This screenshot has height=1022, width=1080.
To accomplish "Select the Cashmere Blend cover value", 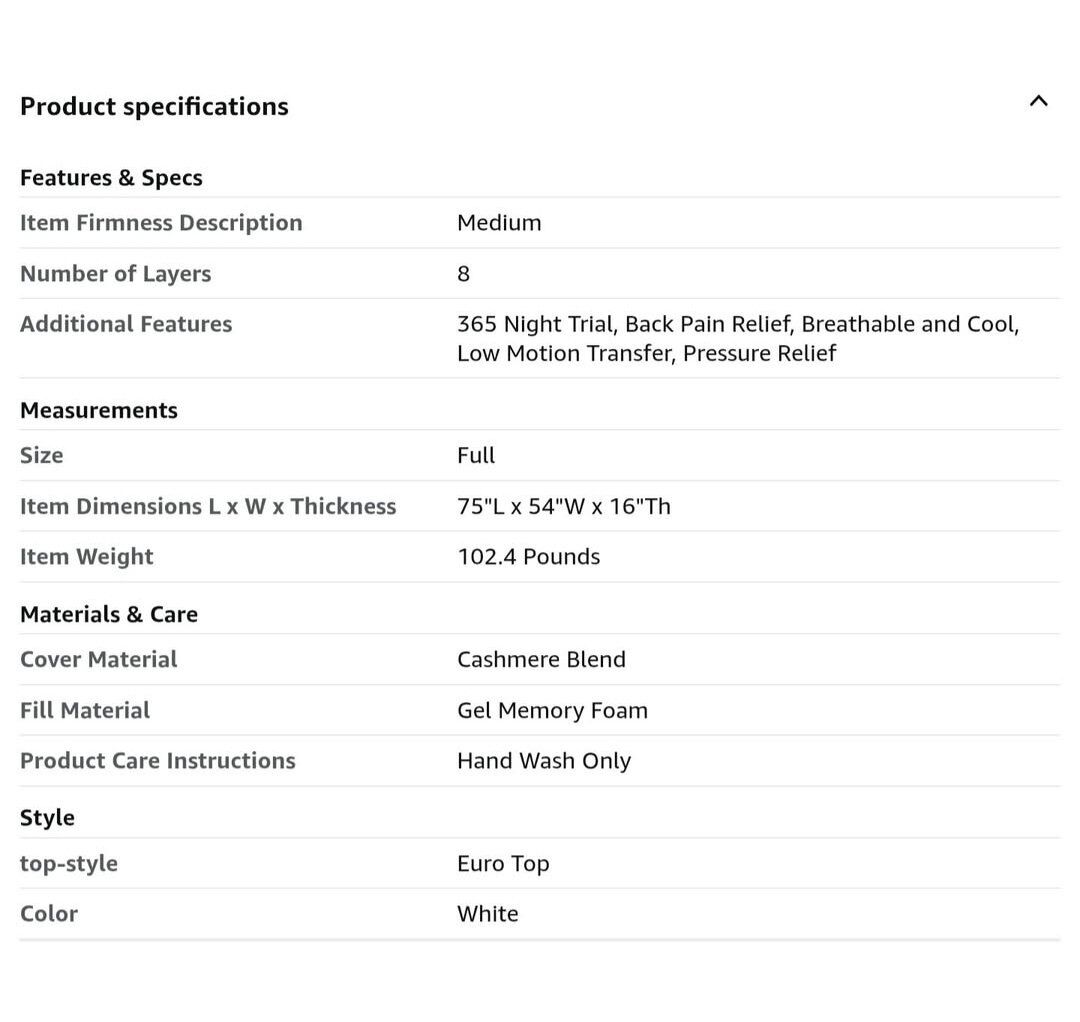I will pos(541,660).
